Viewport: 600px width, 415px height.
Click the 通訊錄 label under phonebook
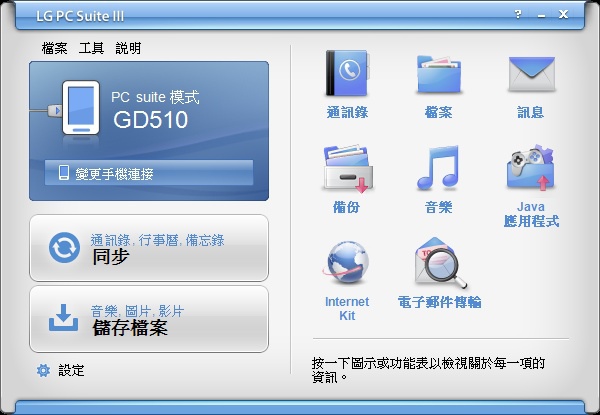click(x=347, y=112)
